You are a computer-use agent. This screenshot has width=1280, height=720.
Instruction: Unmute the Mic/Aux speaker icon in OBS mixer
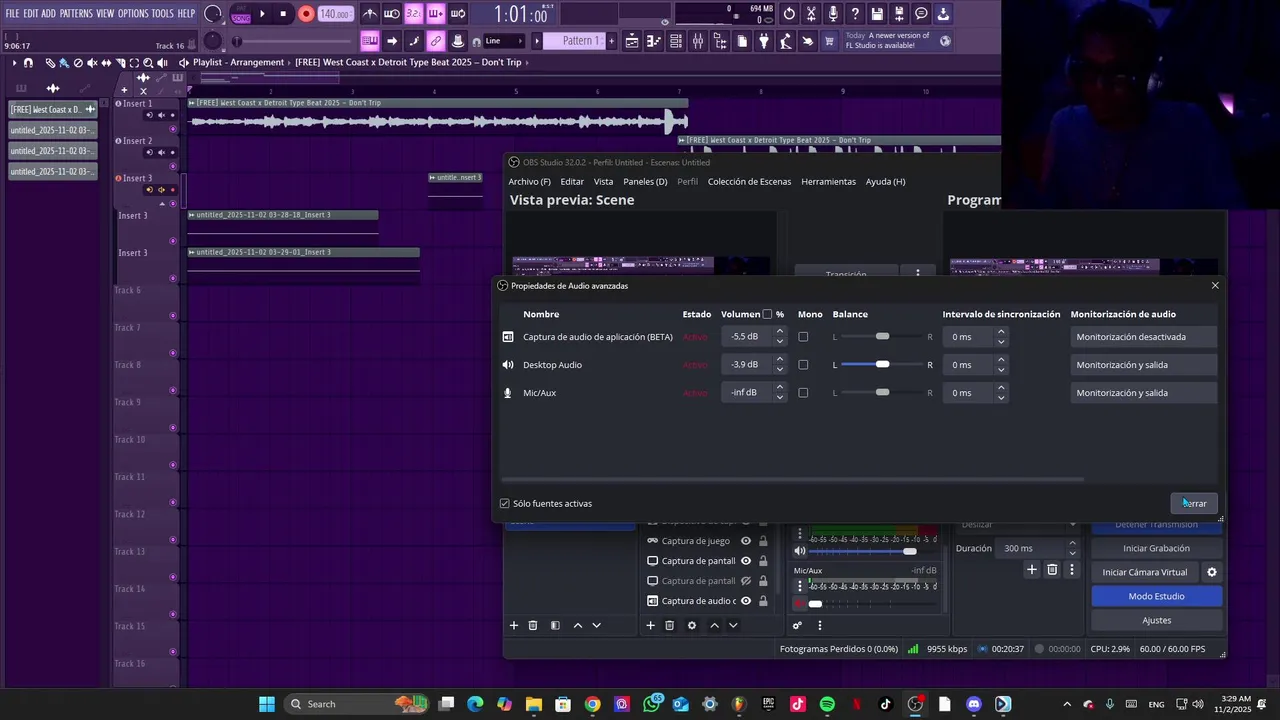point(799,604)
